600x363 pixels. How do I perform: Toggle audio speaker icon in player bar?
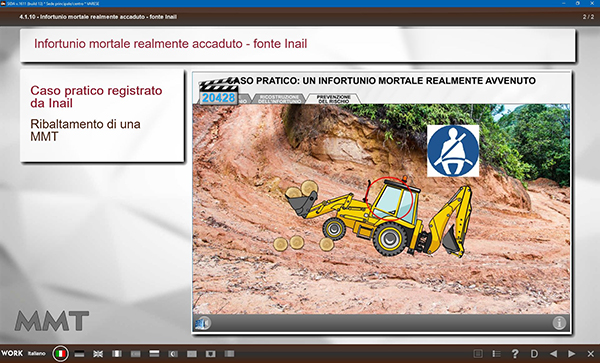pyautogui.click(x=203, y=324)
